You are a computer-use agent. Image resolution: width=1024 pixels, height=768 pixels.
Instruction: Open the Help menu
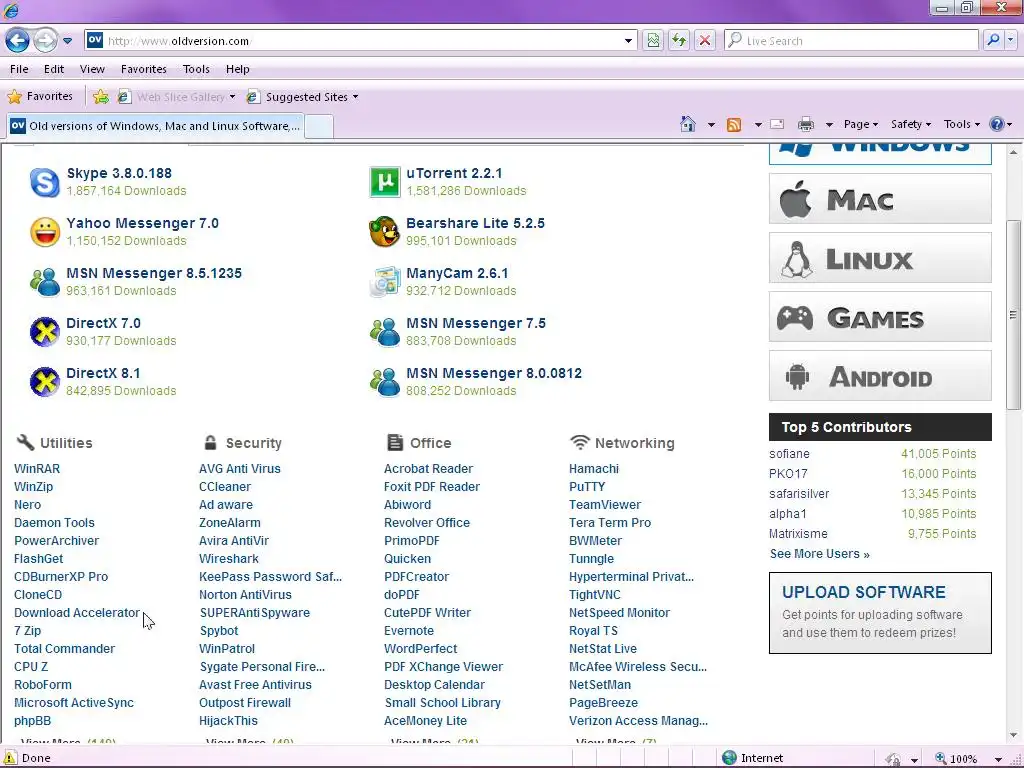click(238, 69)
